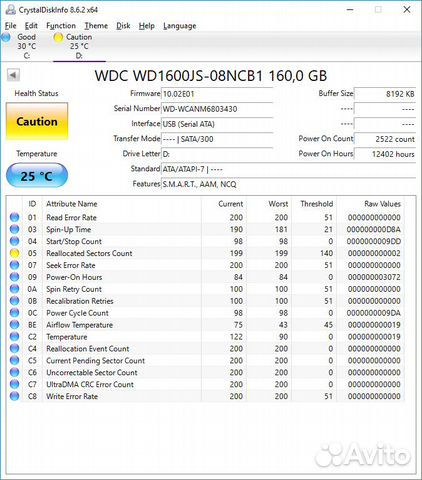Viewport: 422px width, 480px height.
Task: Click the Features field S.M.A.R.T., AAM, NCQ
Action: tap(288, 184)
